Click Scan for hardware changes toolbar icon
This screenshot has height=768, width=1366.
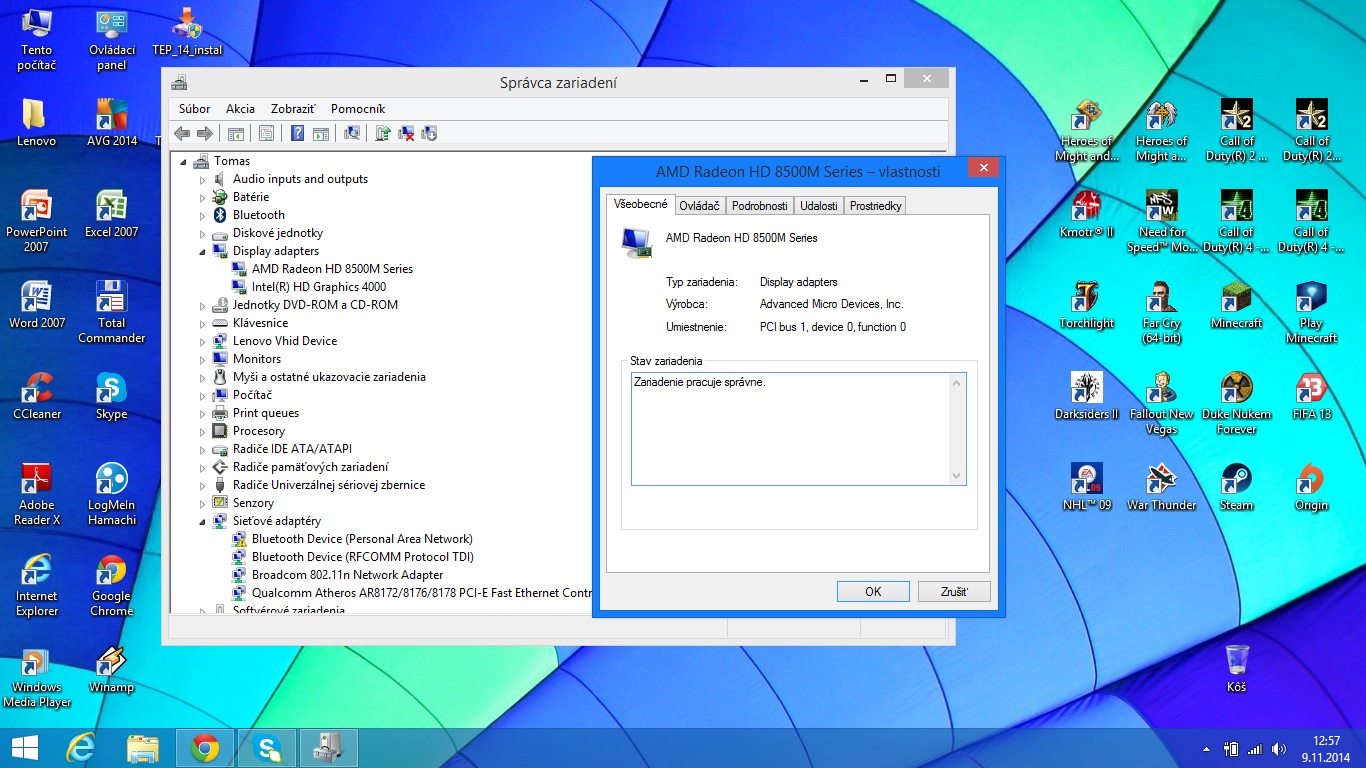tap(352, 133)
